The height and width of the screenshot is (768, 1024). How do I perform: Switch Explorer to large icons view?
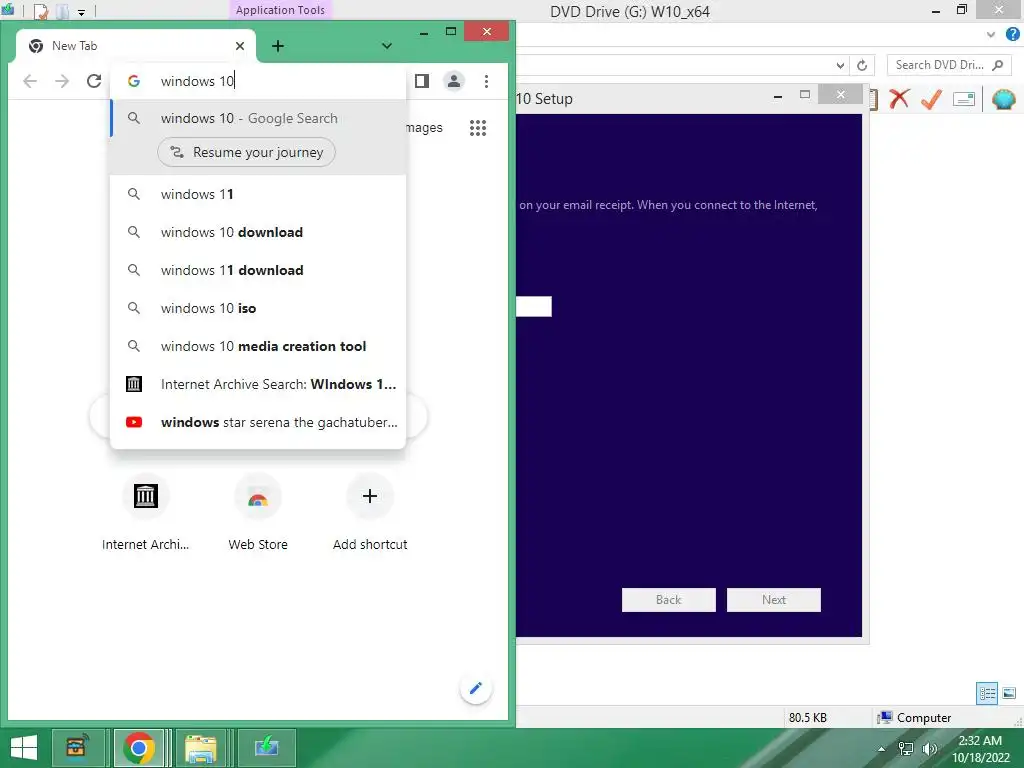point(1009,693)
